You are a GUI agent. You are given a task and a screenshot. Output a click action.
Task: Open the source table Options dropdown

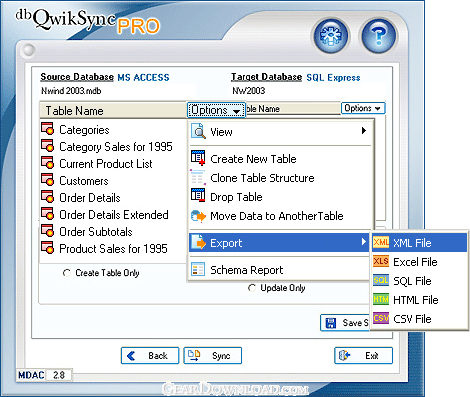(216, 110)
